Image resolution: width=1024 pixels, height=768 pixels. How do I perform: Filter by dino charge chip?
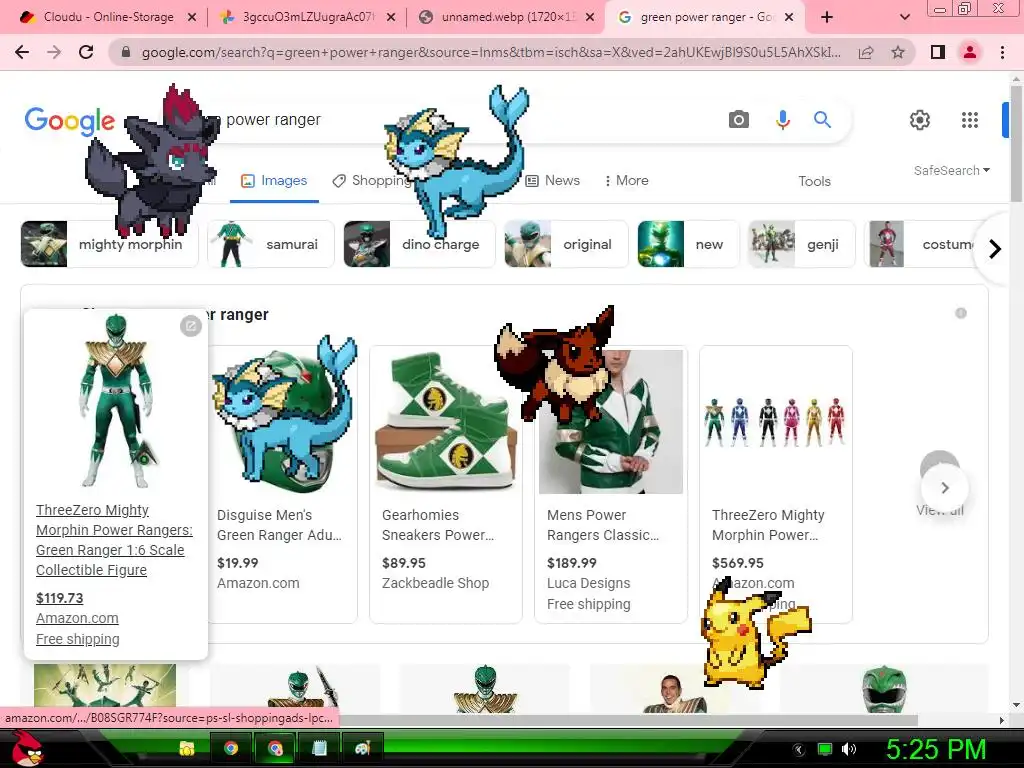(419, 244)
